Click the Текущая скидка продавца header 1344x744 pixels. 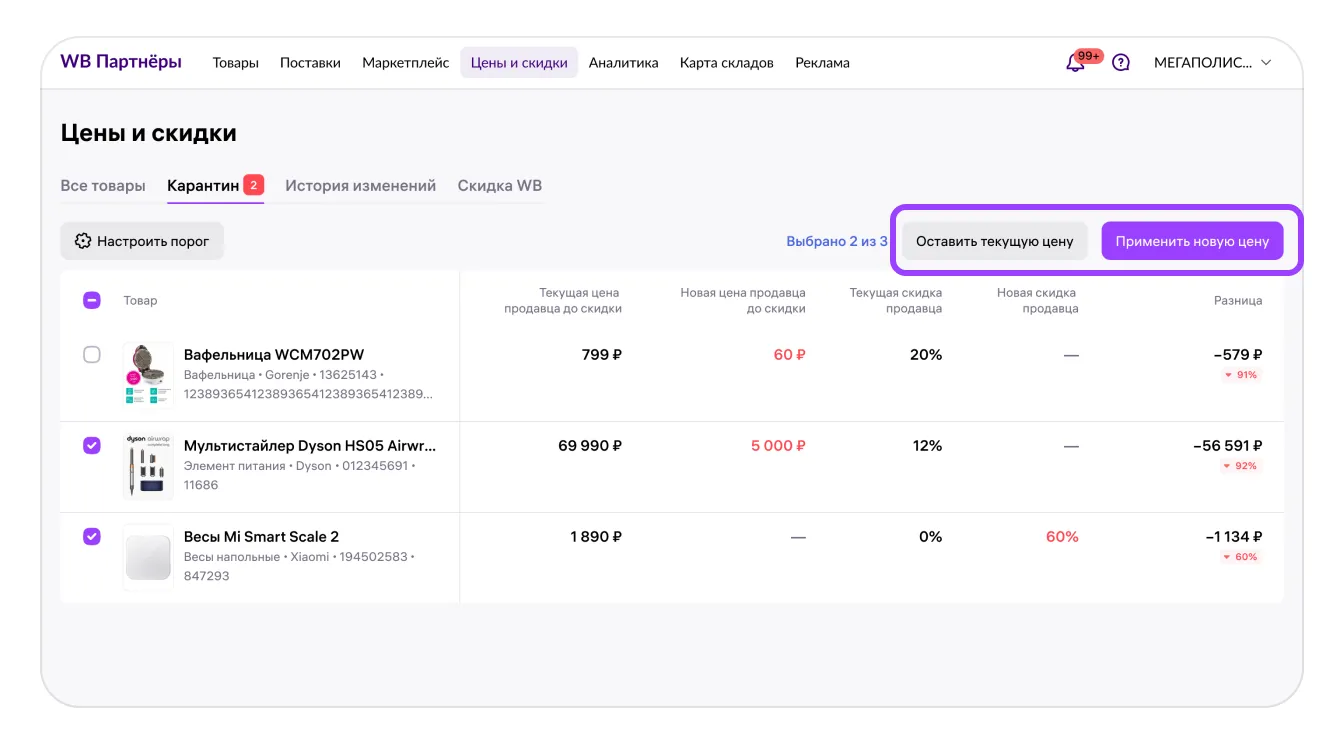click(896, 300)
